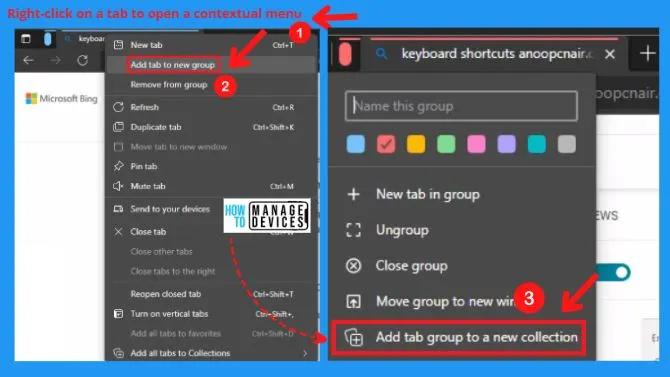The image size is (670, 377).
Task: Pick the gray group color
Action: [x=567, y=144]
